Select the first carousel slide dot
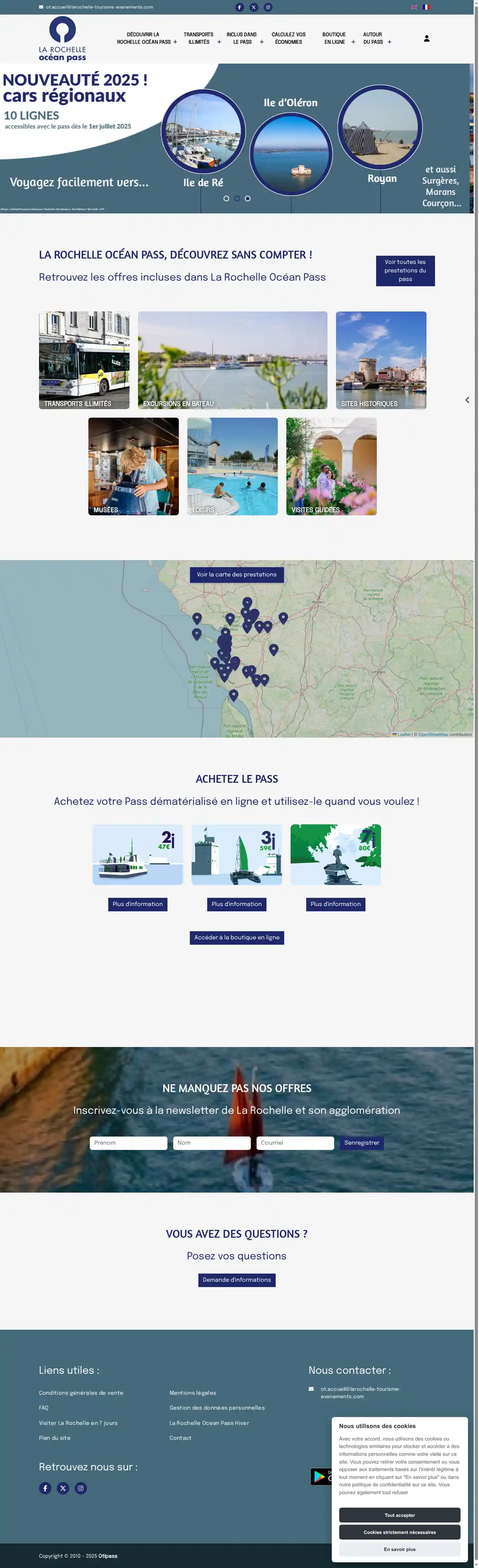This screenshot has height=1568, width=479. [226, 199]
